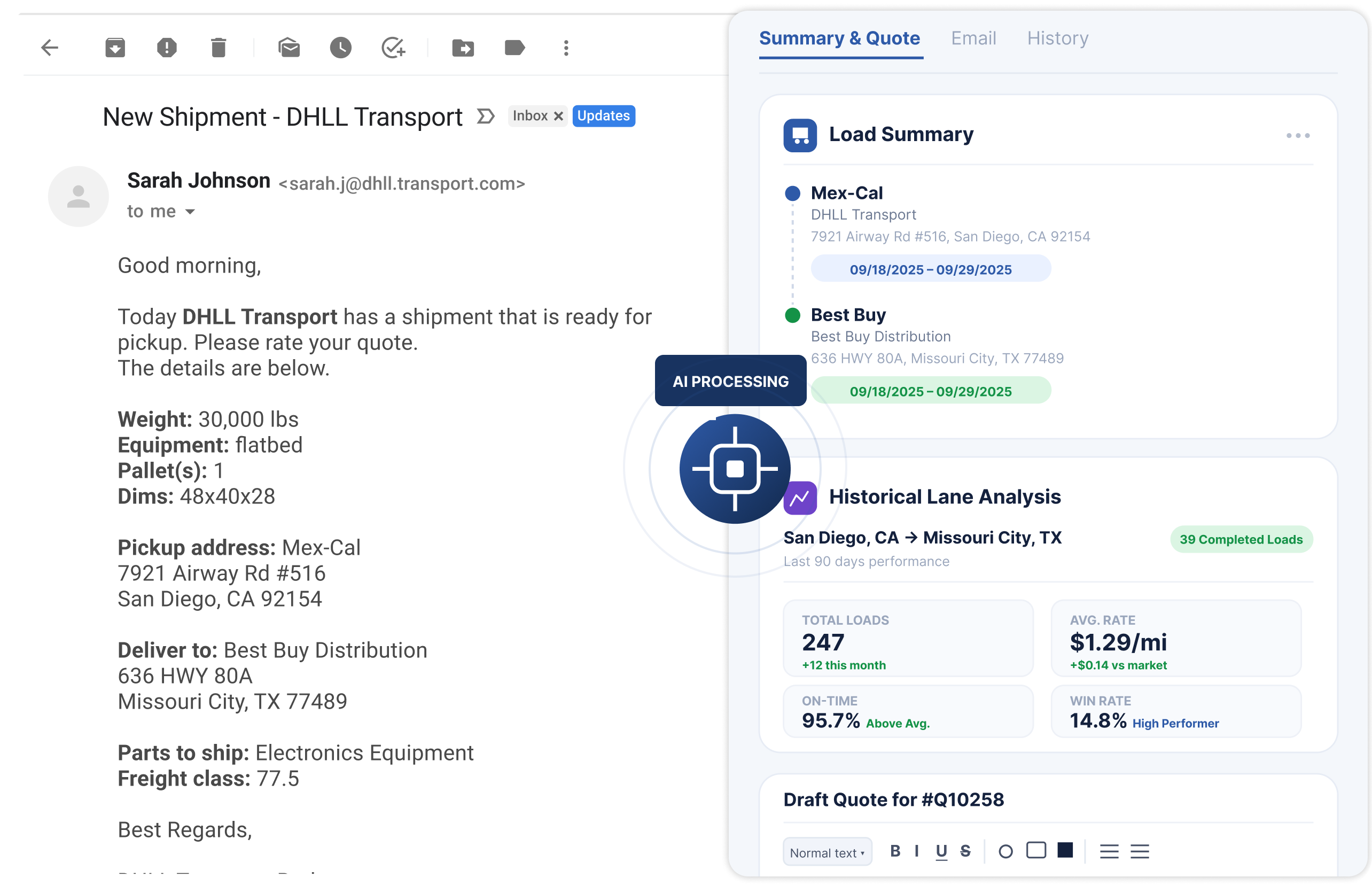This screenshot has width=1372, height=885.
Task: Move email to a folder
Action: click(463, 48)
